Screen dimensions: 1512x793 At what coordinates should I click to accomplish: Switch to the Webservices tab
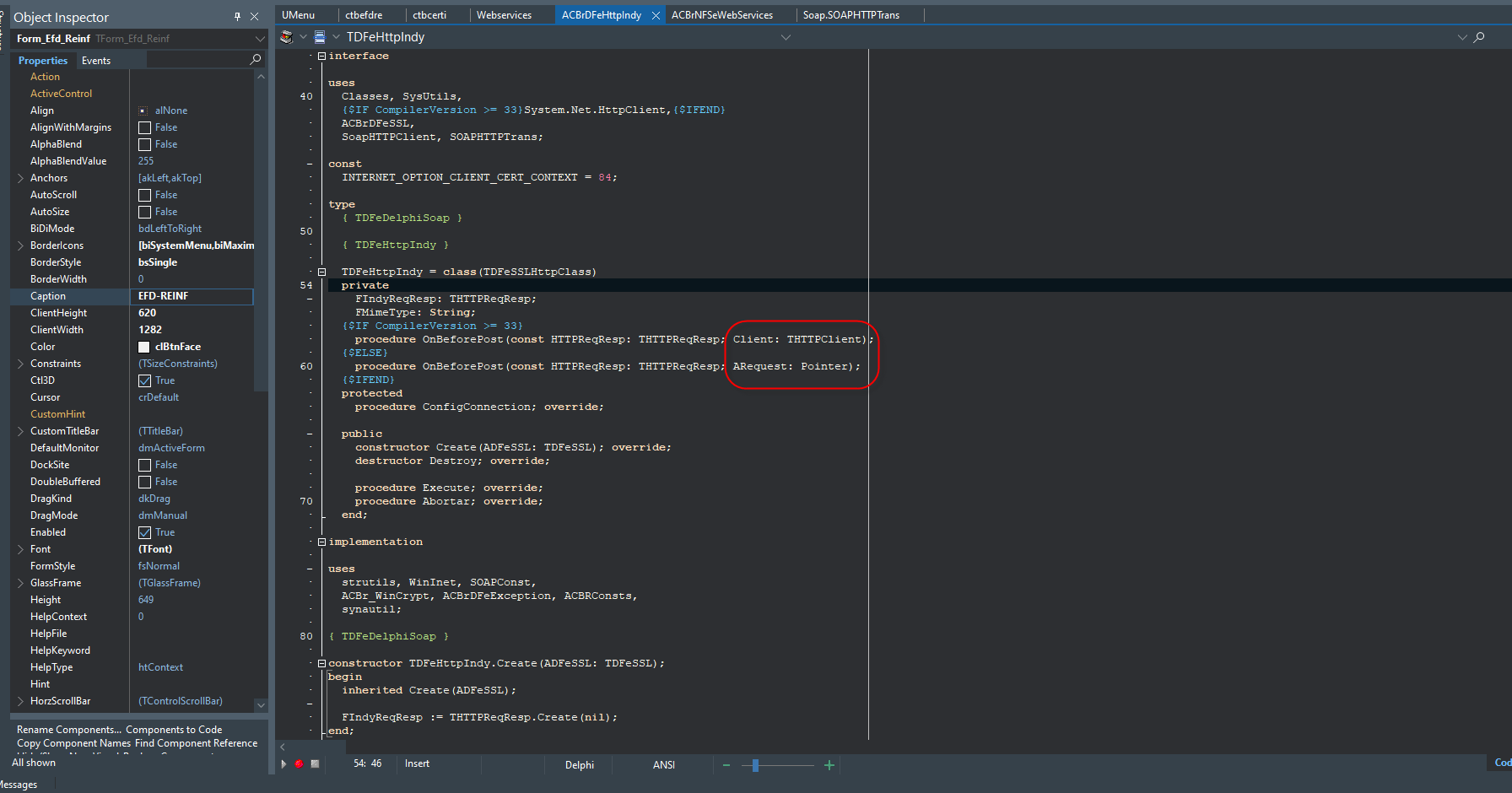(505, 15)
